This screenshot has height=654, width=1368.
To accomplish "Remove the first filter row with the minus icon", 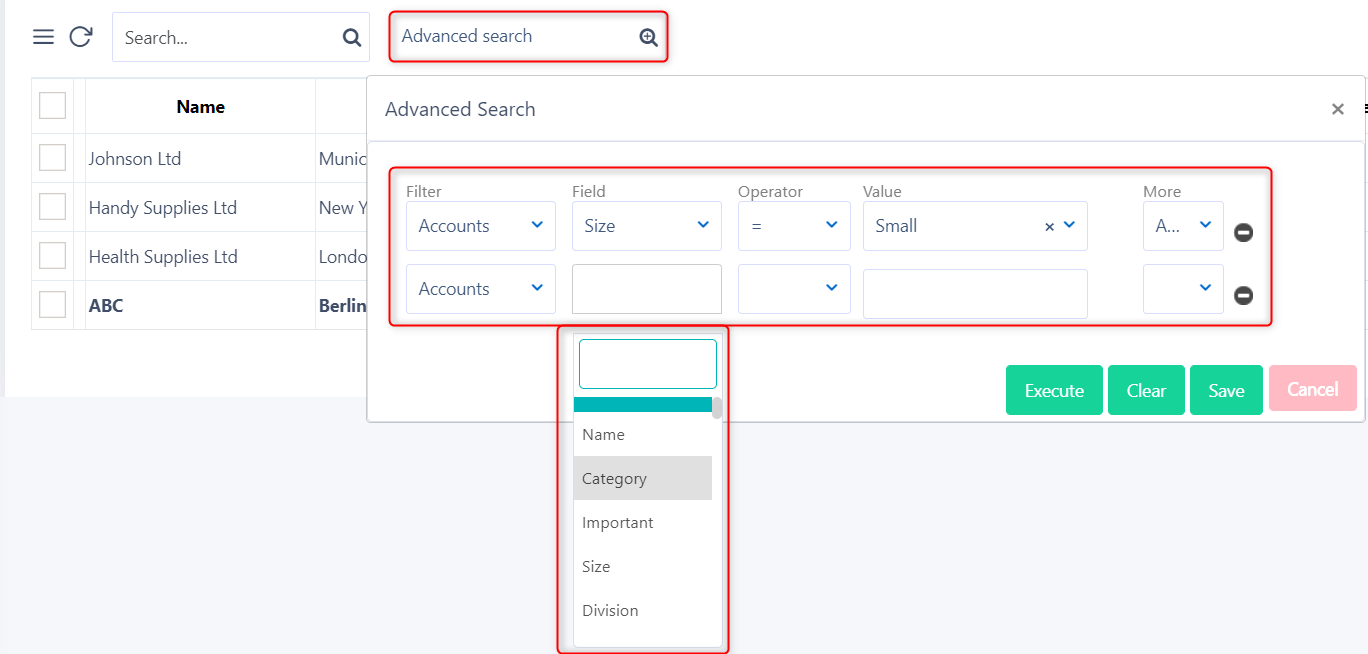I will tap(1243, 232).
